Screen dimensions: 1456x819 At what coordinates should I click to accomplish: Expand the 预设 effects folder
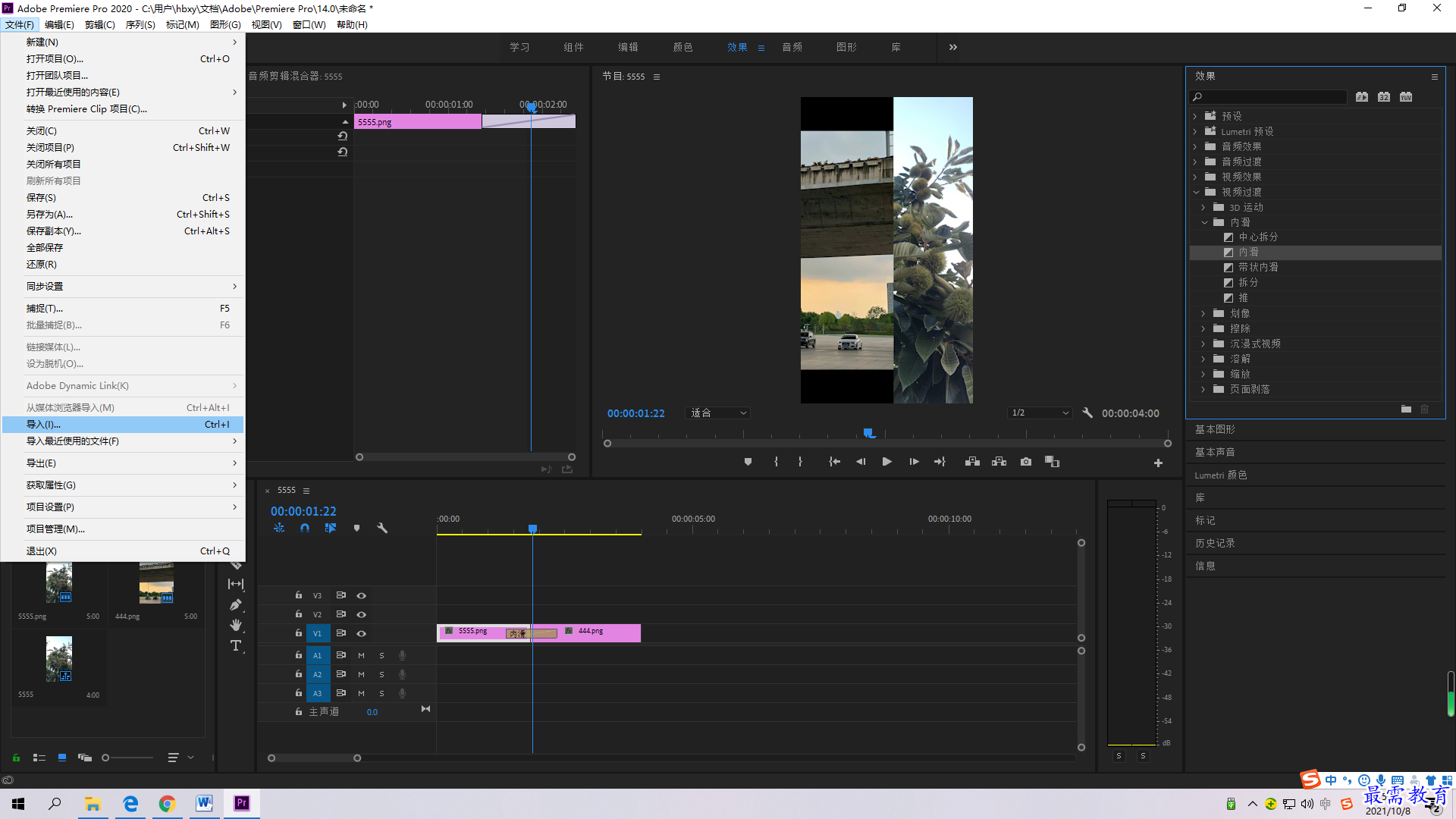1195,116
